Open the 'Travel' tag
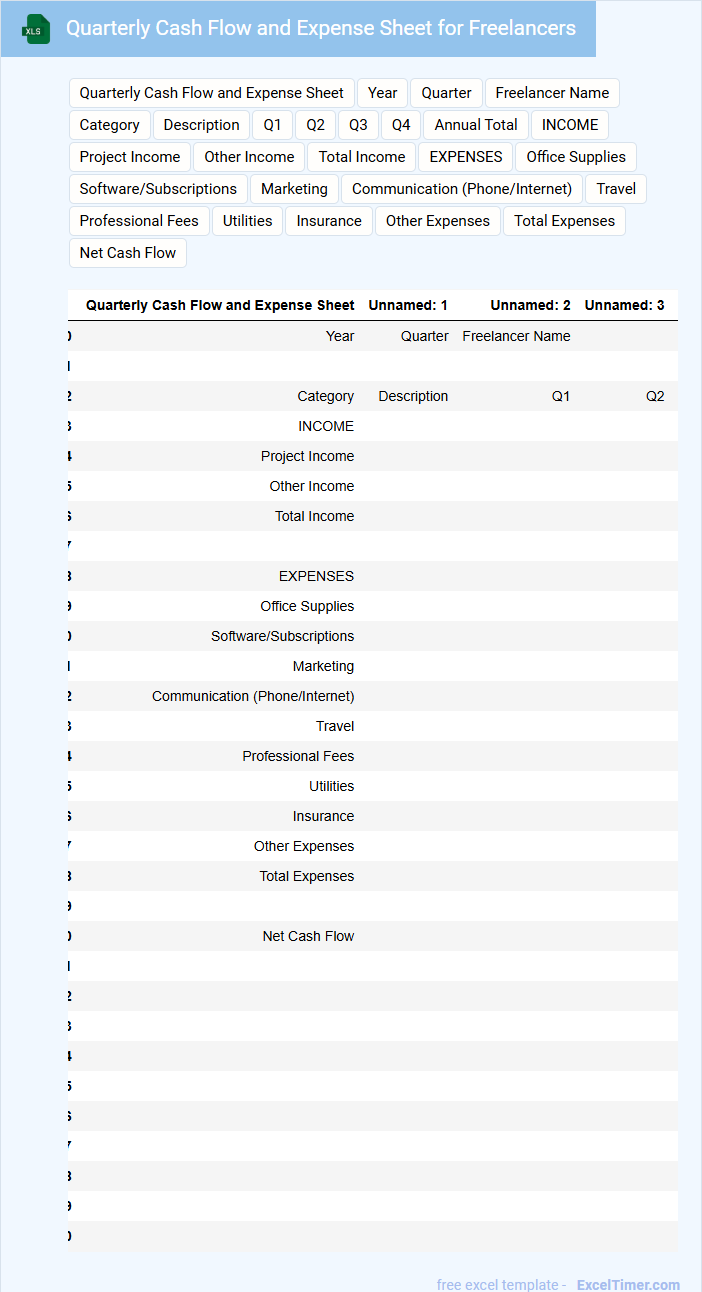702x1292 pixels. (616, 189)
